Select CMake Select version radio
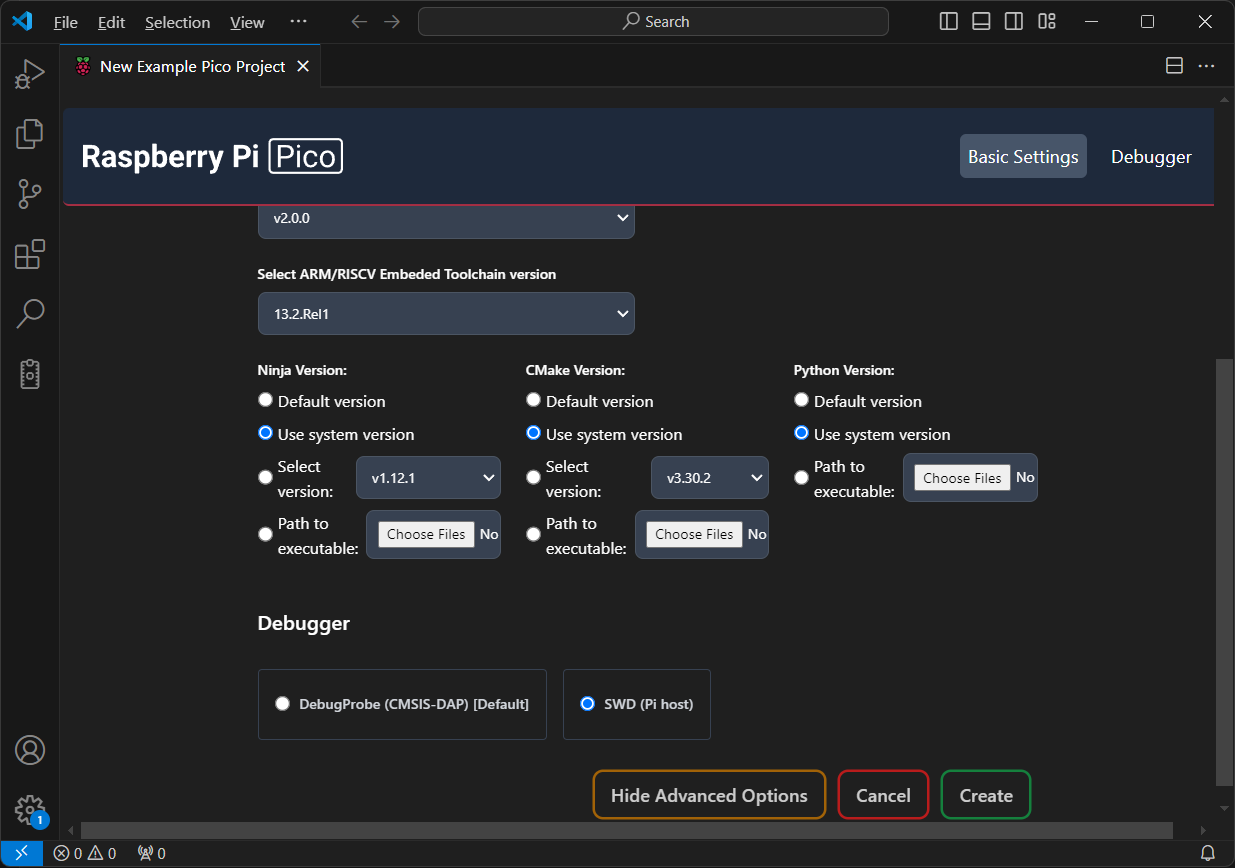Viewport: 1235px width, 868px height. pos(533,478)
